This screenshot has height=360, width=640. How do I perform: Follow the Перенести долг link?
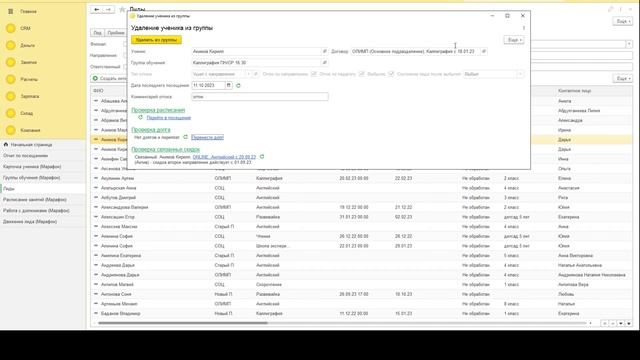coord(207,137)
